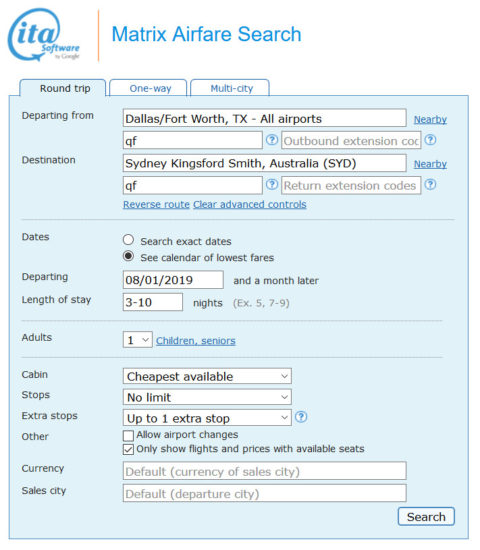Open Nearby link for Departing from airport
The height and width of the screenshot is (550, 480).
click(x=430, y=120)
